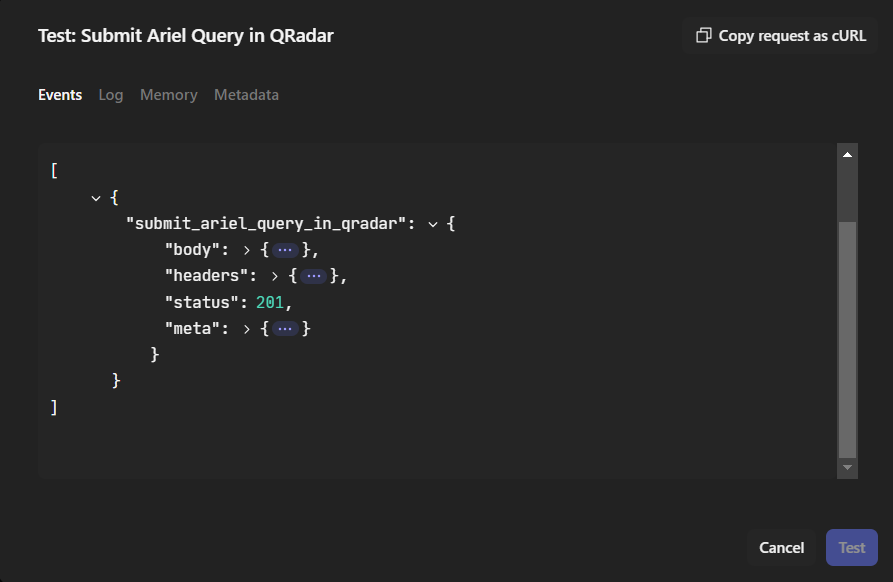Expand the "body" object chevron
Viewport: 893px width, 582px height.
pyautogui.click(x=247, y=250)
